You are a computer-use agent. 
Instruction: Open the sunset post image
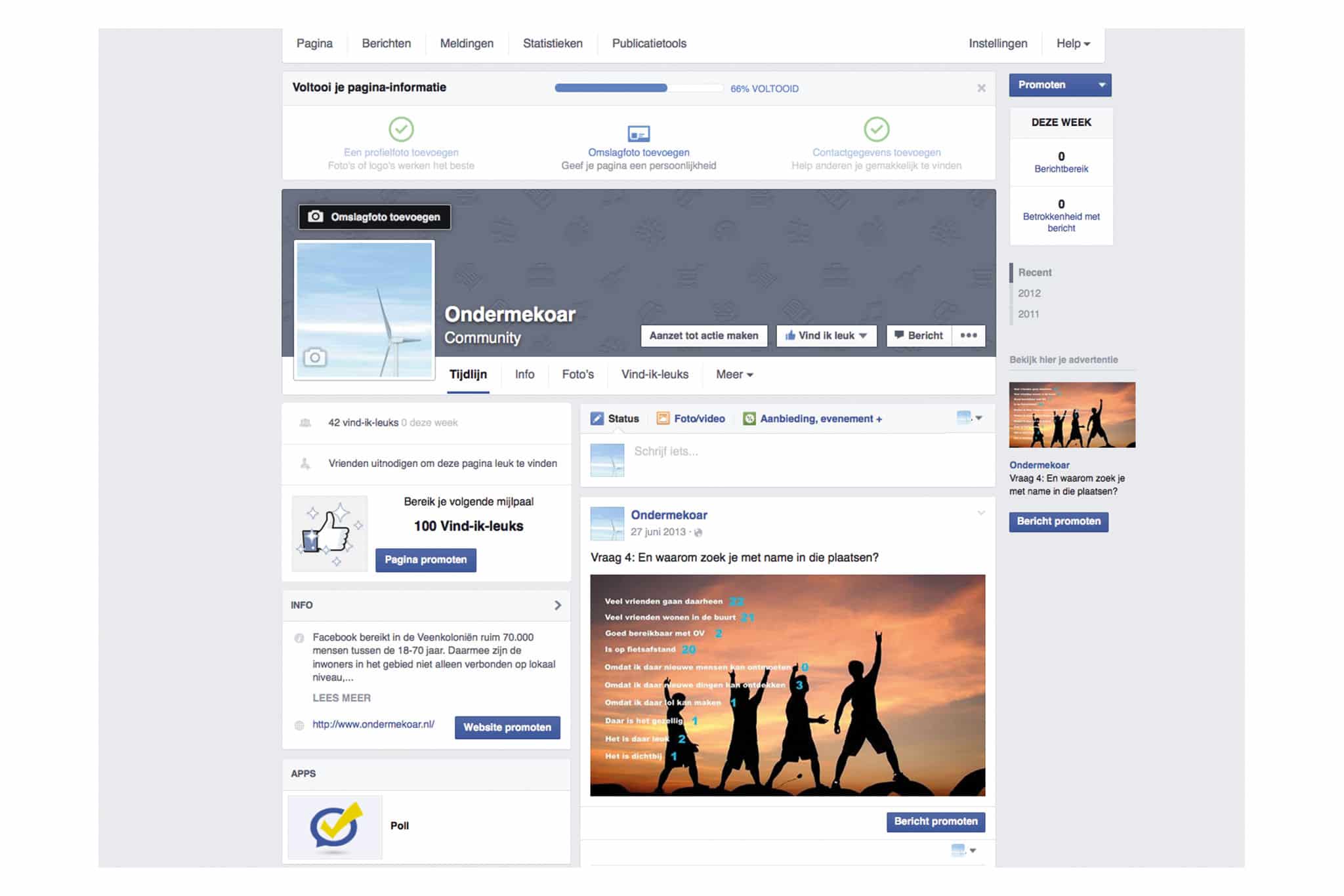point(787,685)
